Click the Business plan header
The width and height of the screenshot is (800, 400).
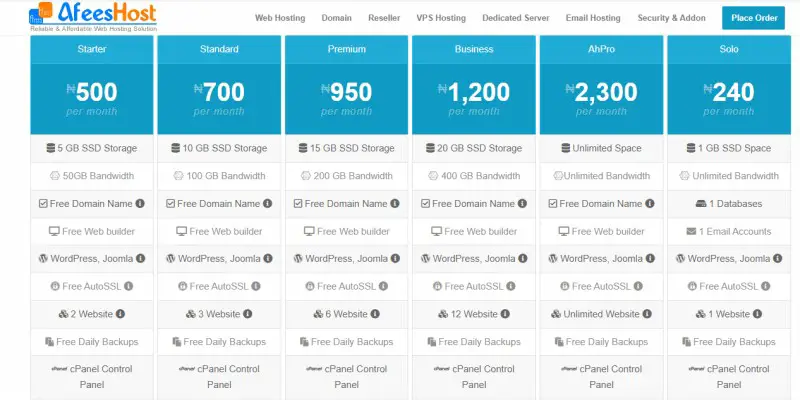(x=474, y=49)
